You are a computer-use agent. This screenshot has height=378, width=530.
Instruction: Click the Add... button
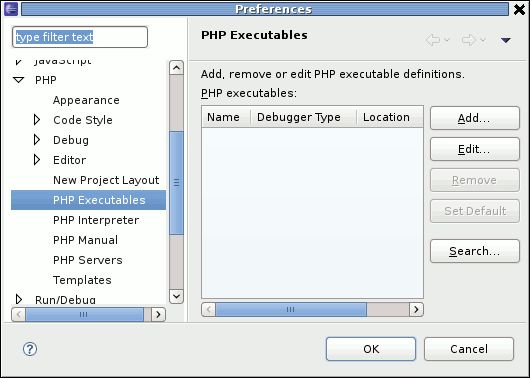475,118
